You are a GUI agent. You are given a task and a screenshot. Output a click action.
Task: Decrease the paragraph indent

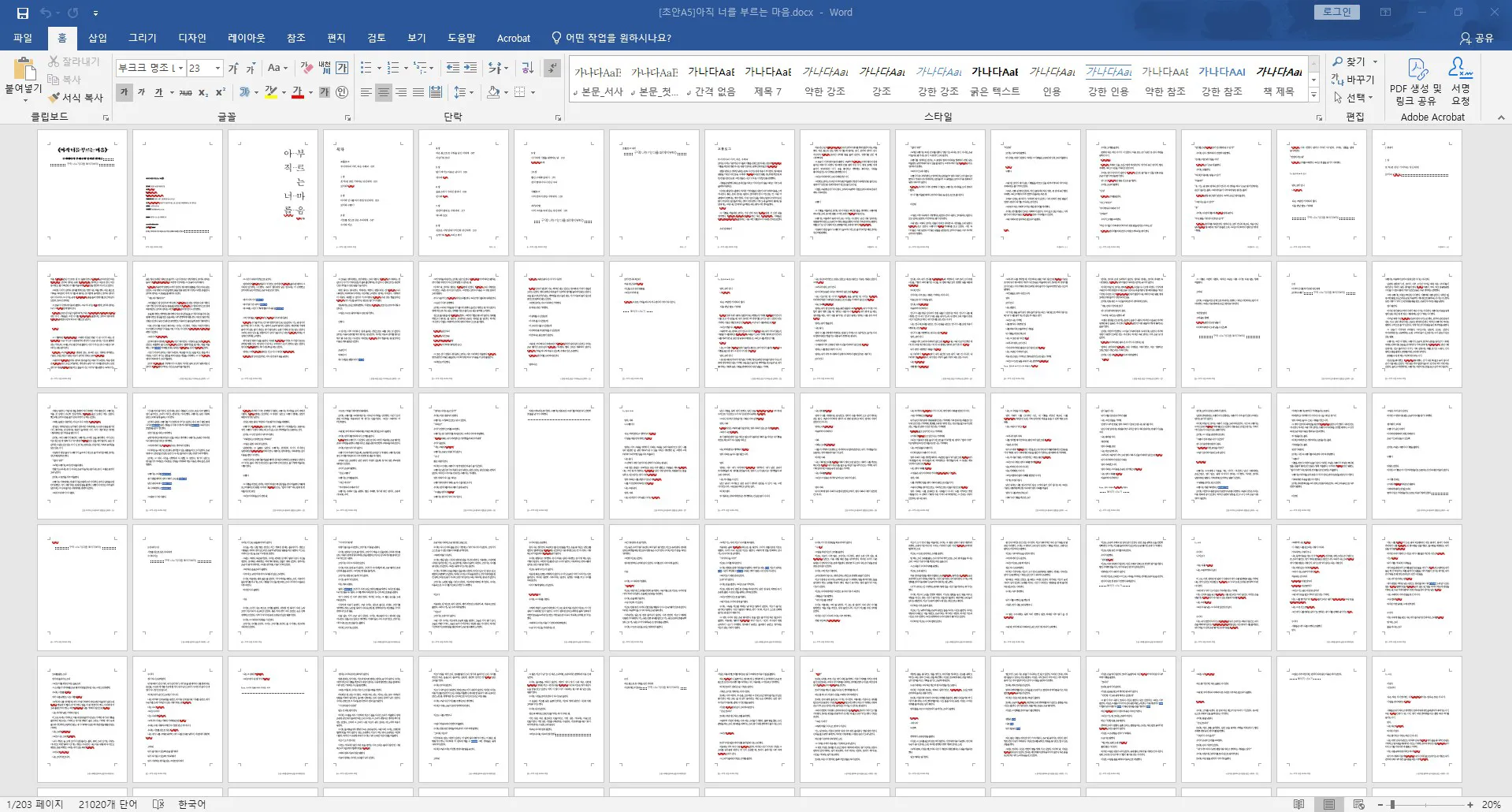[x=452, y=69]
